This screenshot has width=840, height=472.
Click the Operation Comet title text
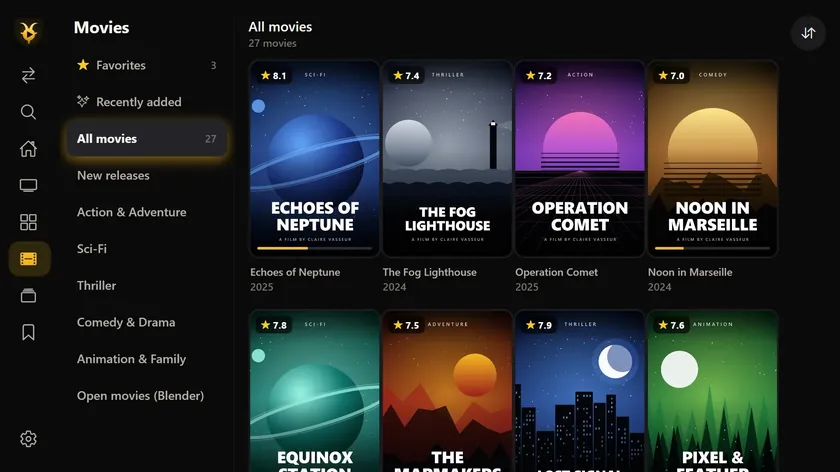click(x=557, y=272)
